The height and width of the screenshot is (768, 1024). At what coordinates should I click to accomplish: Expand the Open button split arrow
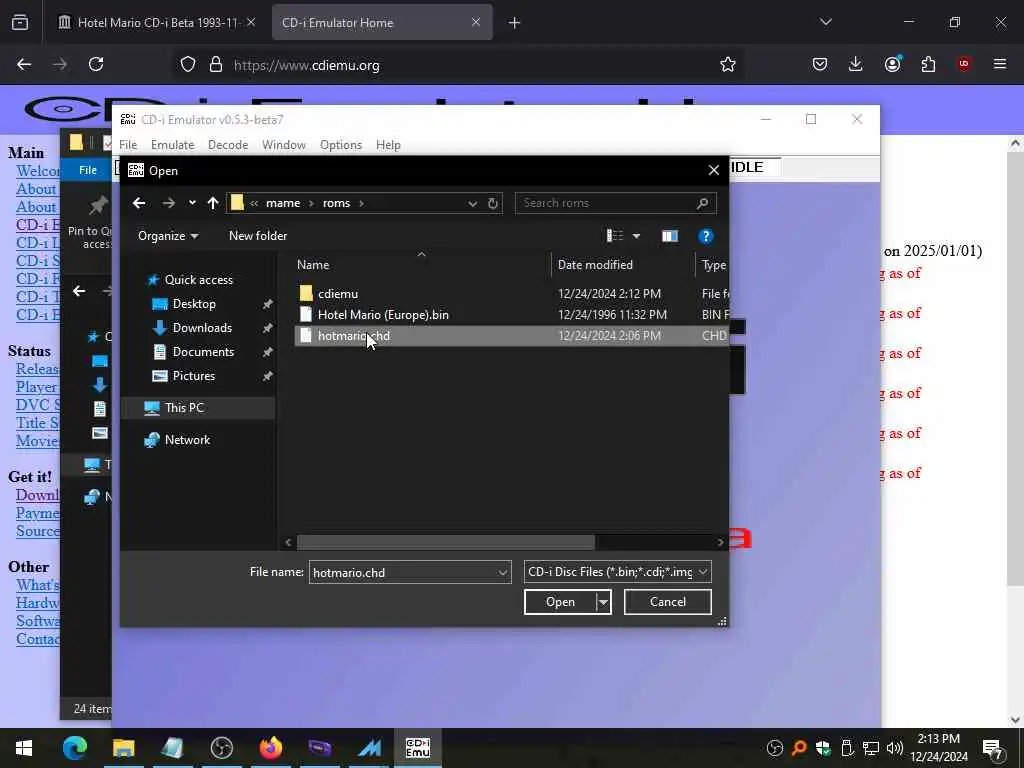pos(604,602)
